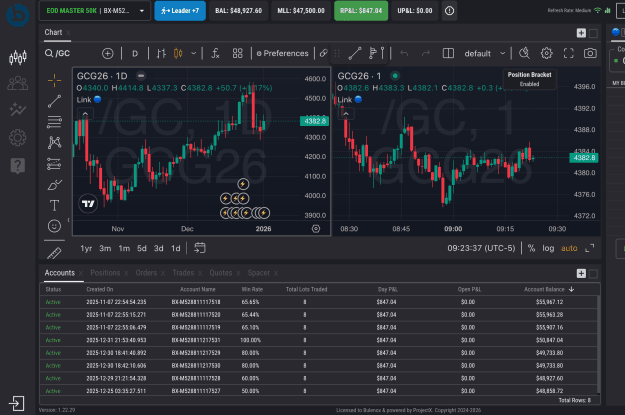
Task: Open the default template dropdown
Action: [485, 53]
